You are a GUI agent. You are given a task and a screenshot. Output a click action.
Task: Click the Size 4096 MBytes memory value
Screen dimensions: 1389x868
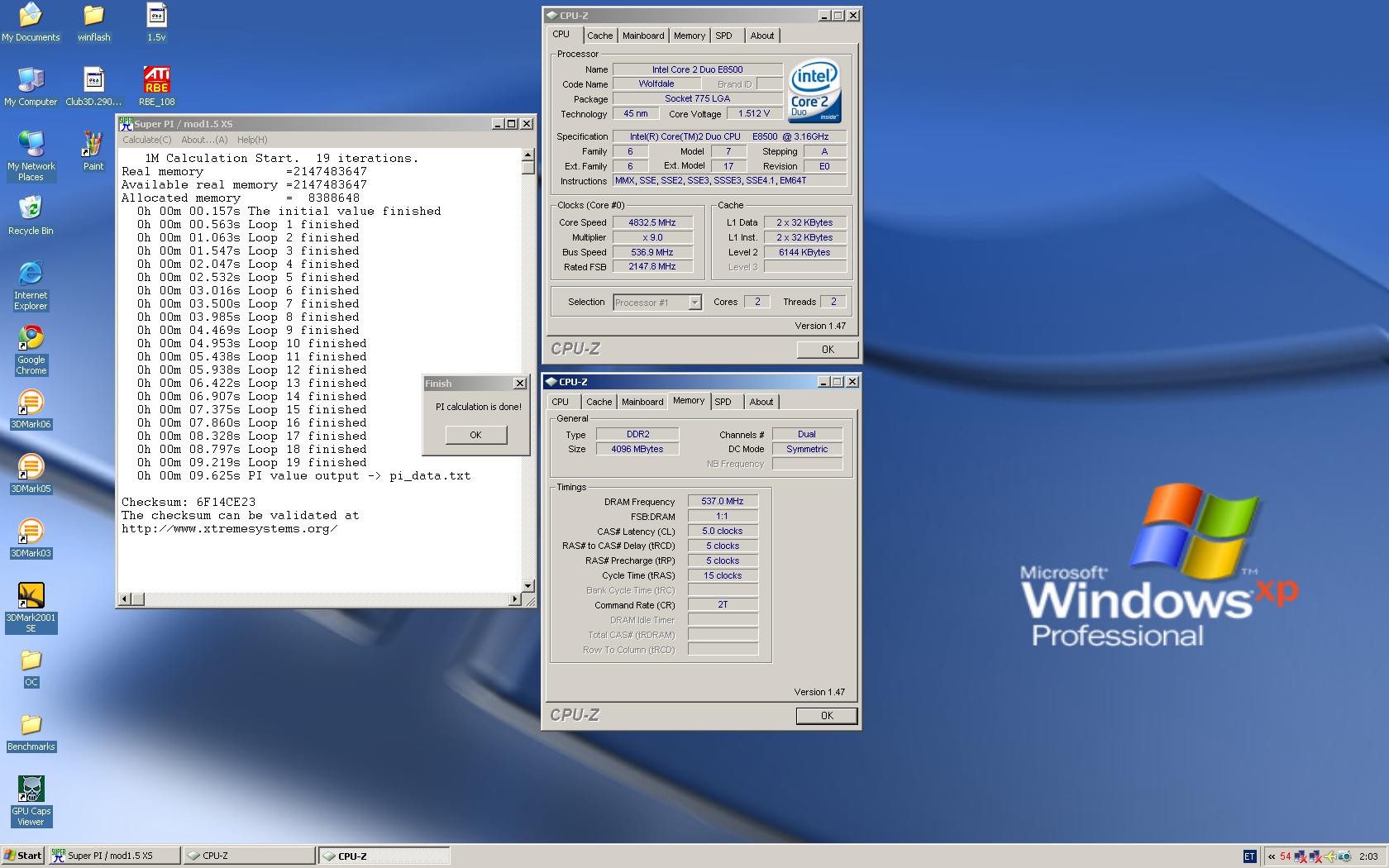637,449
